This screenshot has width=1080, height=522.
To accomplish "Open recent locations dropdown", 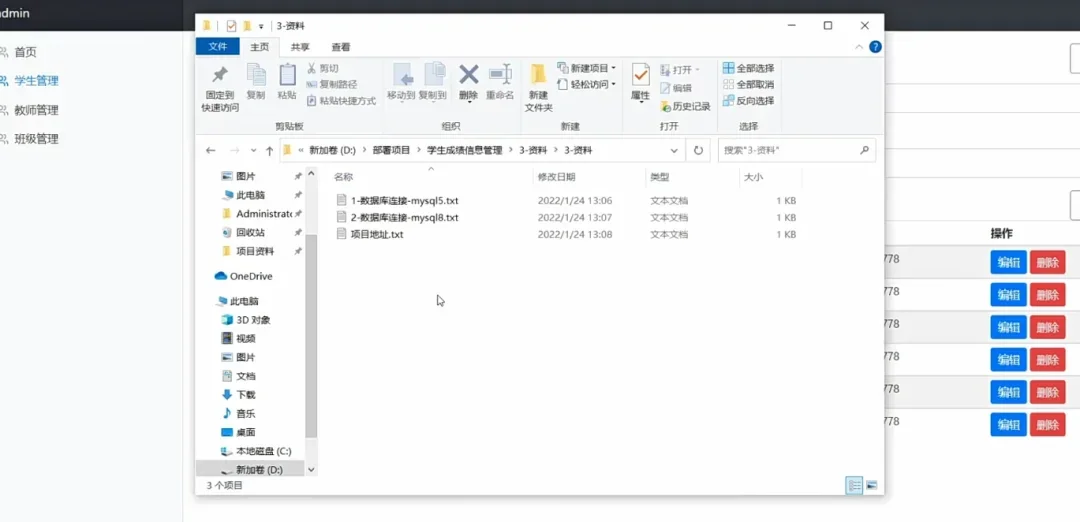I will pyautogui.click(x=253, y=150).
